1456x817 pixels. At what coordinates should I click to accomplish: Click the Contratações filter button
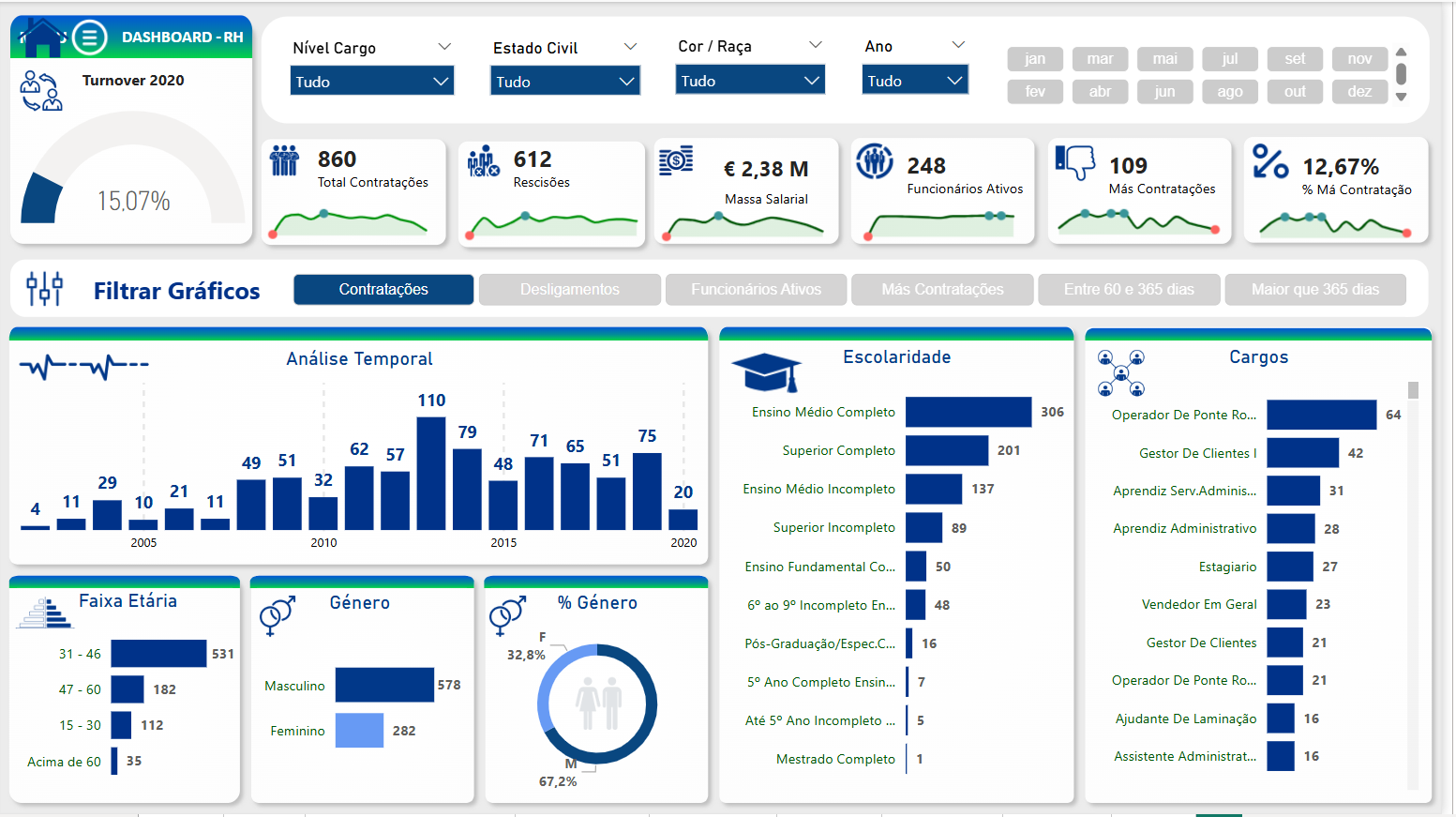383,290
